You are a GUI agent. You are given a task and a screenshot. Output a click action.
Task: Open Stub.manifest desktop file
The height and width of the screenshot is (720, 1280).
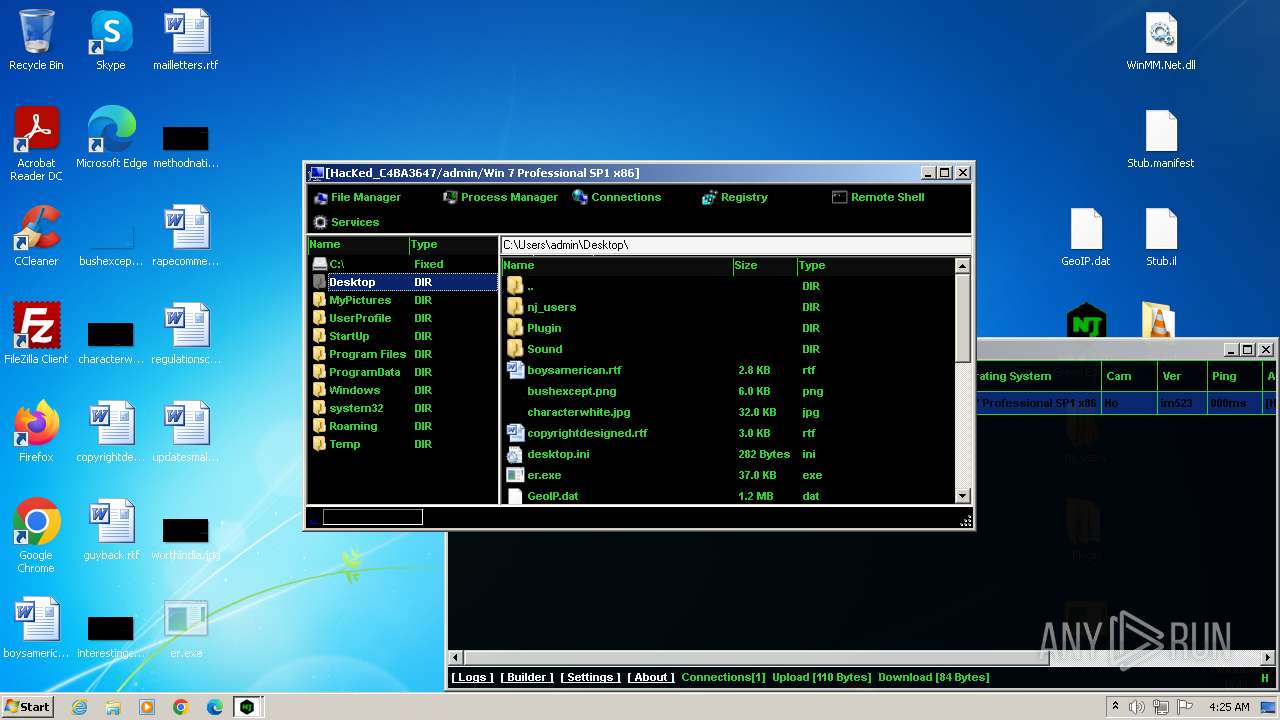click(1161, 138)
